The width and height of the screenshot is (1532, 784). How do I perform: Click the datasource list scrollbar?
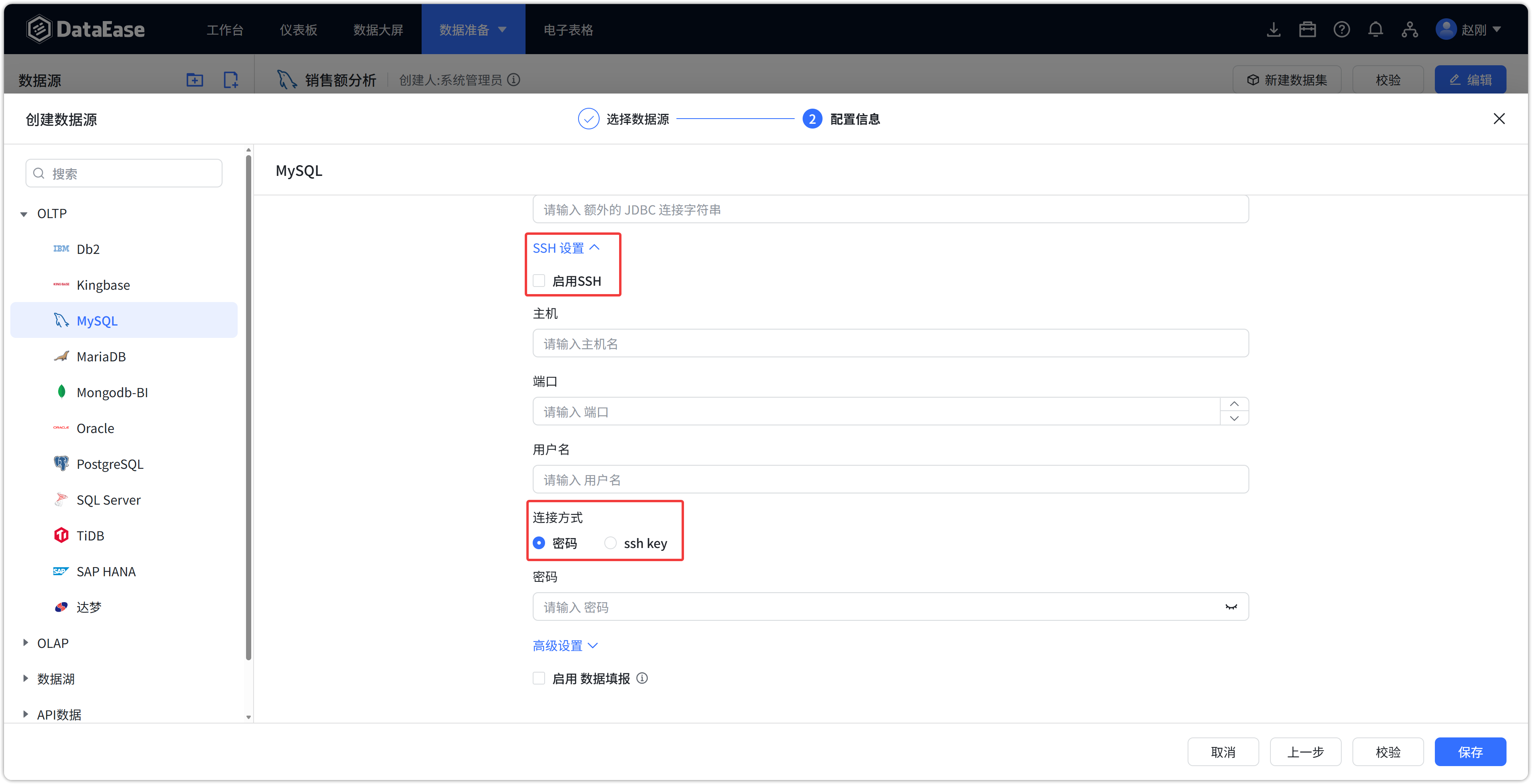pos(248,407)
